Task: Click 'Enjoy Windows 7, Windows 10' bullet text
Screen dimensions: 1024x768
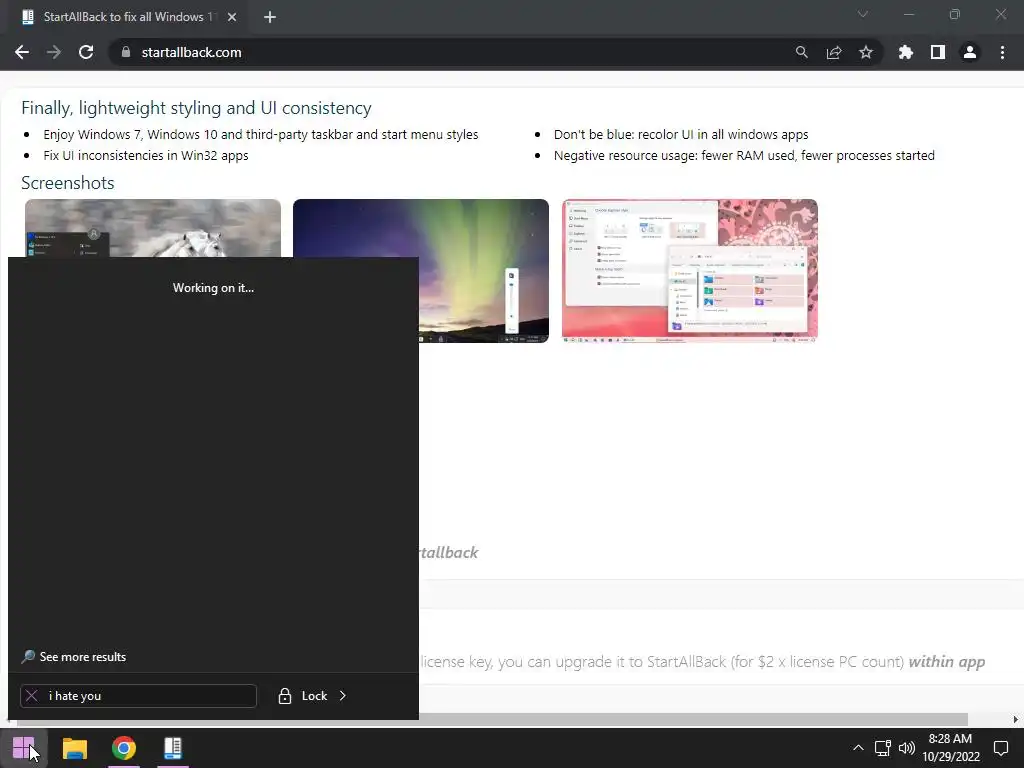Action: click(261, 135)
